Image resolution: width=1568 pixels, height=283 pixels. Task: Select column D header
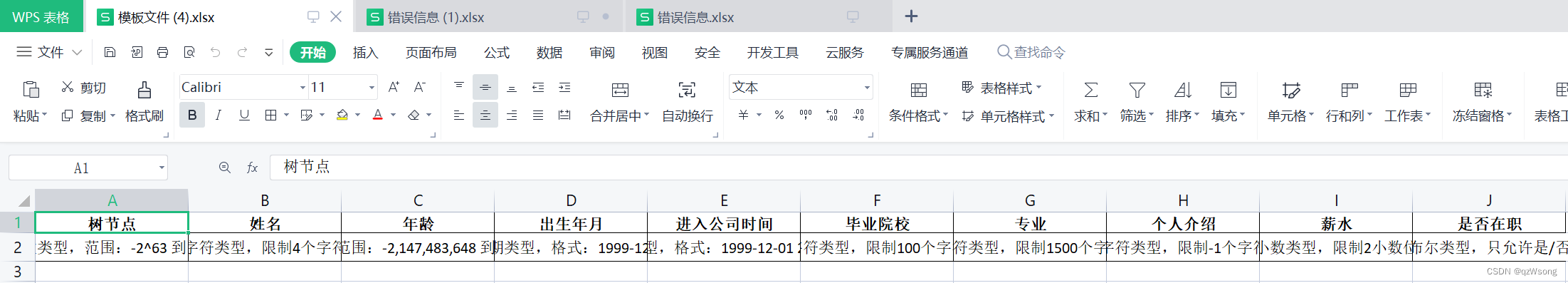(571, 200)
